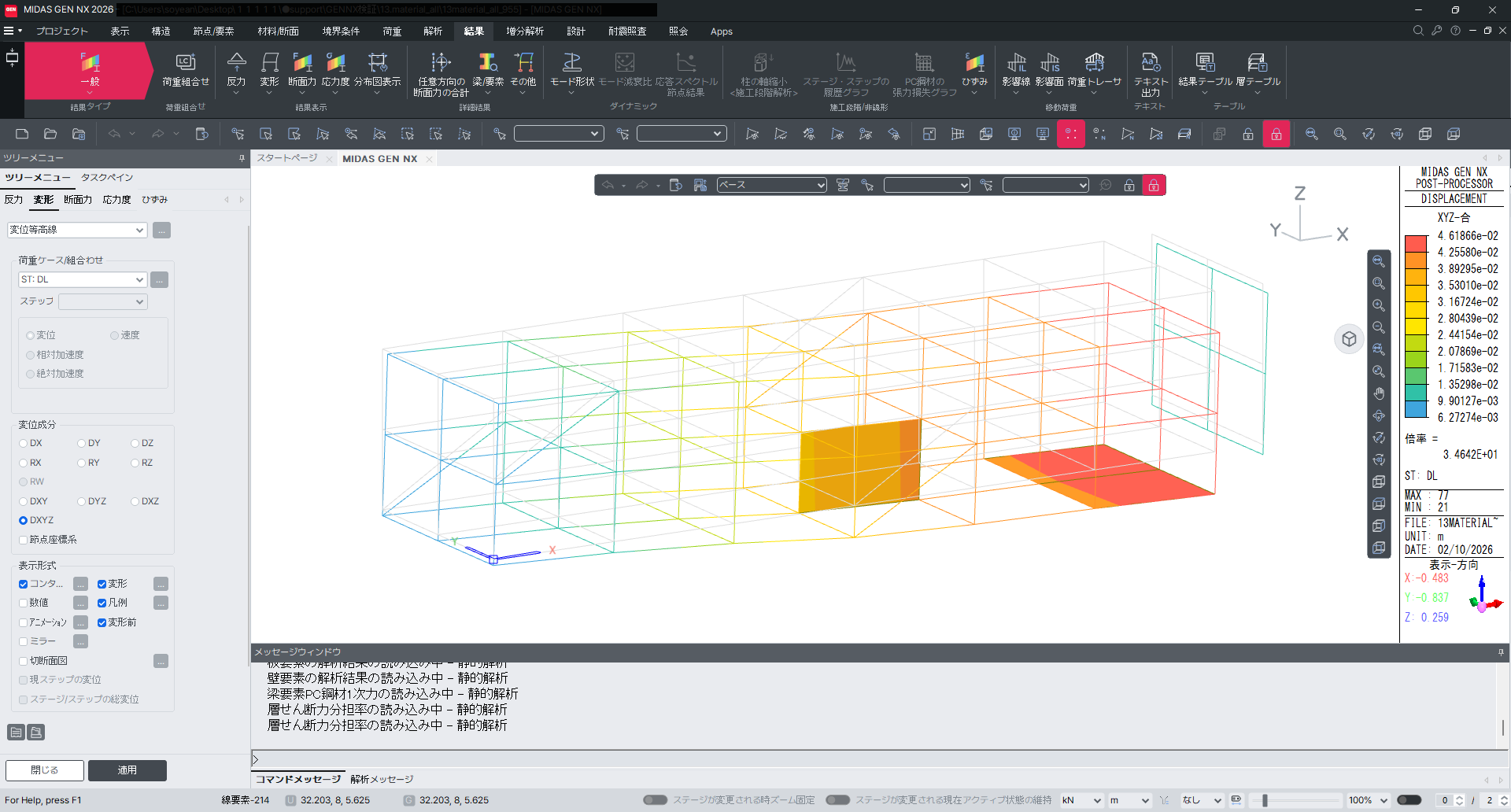Open the kN force unit dropdown
1511x812 pixels.
[1081, 800]
